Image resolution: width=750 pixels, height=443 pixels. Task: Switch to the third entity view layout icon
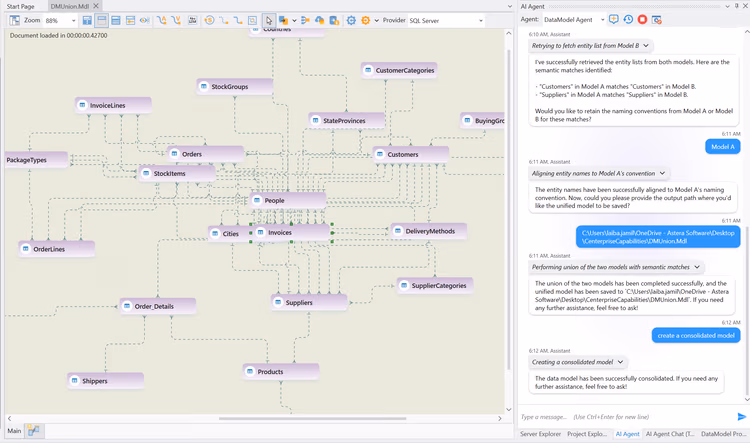[116, 21]
